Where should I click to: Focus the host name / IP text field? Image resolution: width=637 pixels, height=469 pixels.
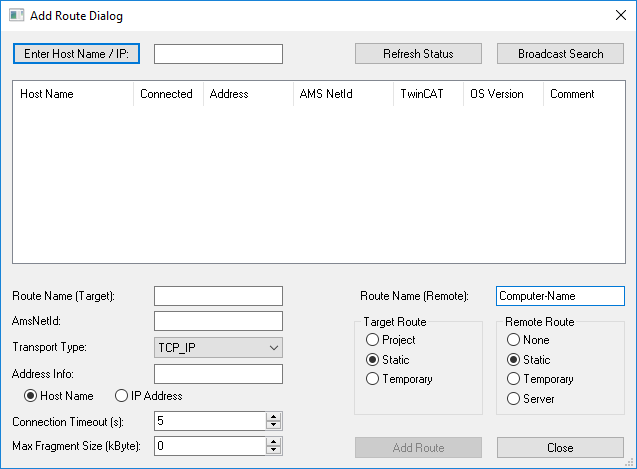tap(218, 54)
